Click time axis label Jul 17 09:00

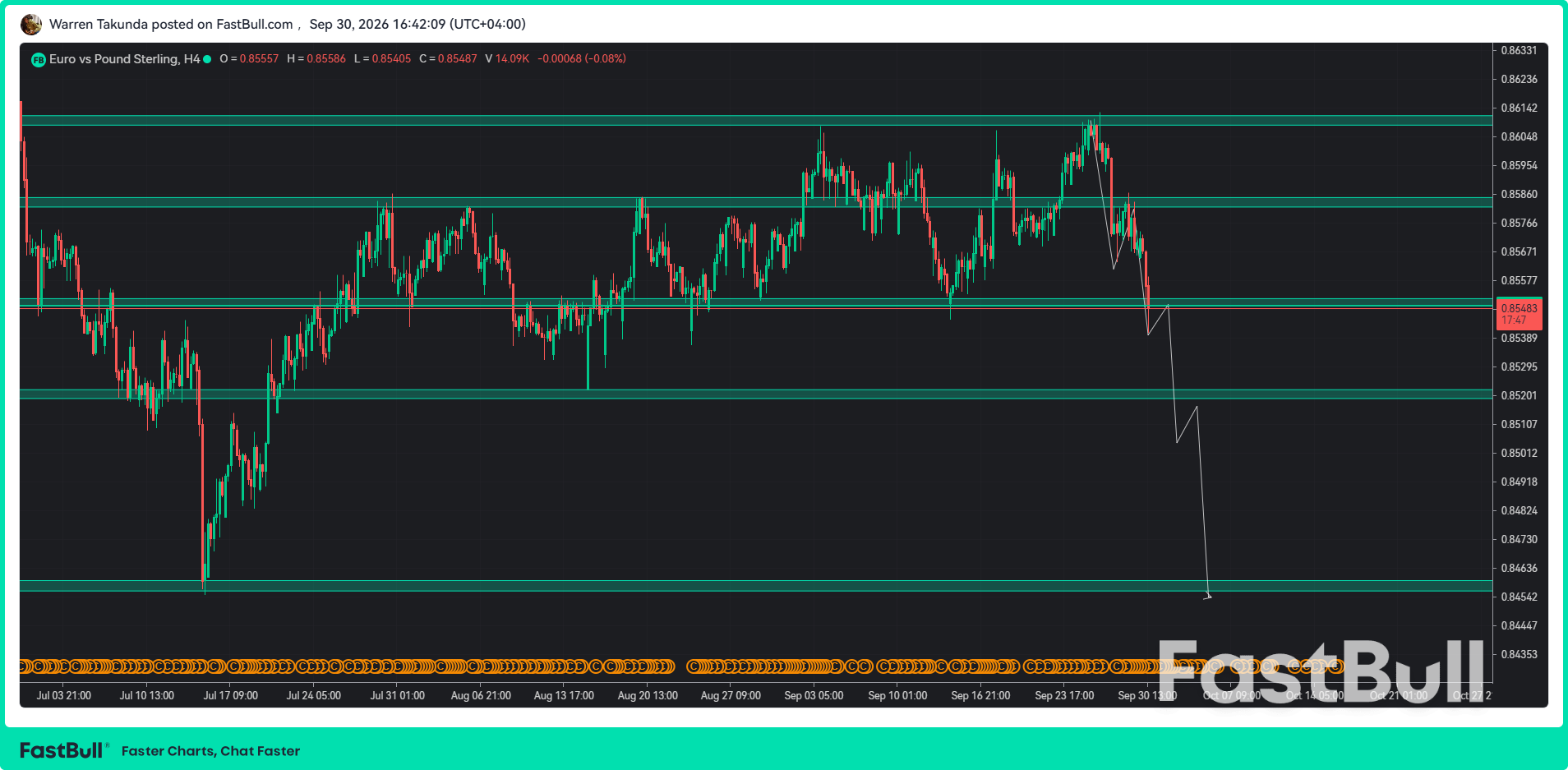[x=231, y=695]
